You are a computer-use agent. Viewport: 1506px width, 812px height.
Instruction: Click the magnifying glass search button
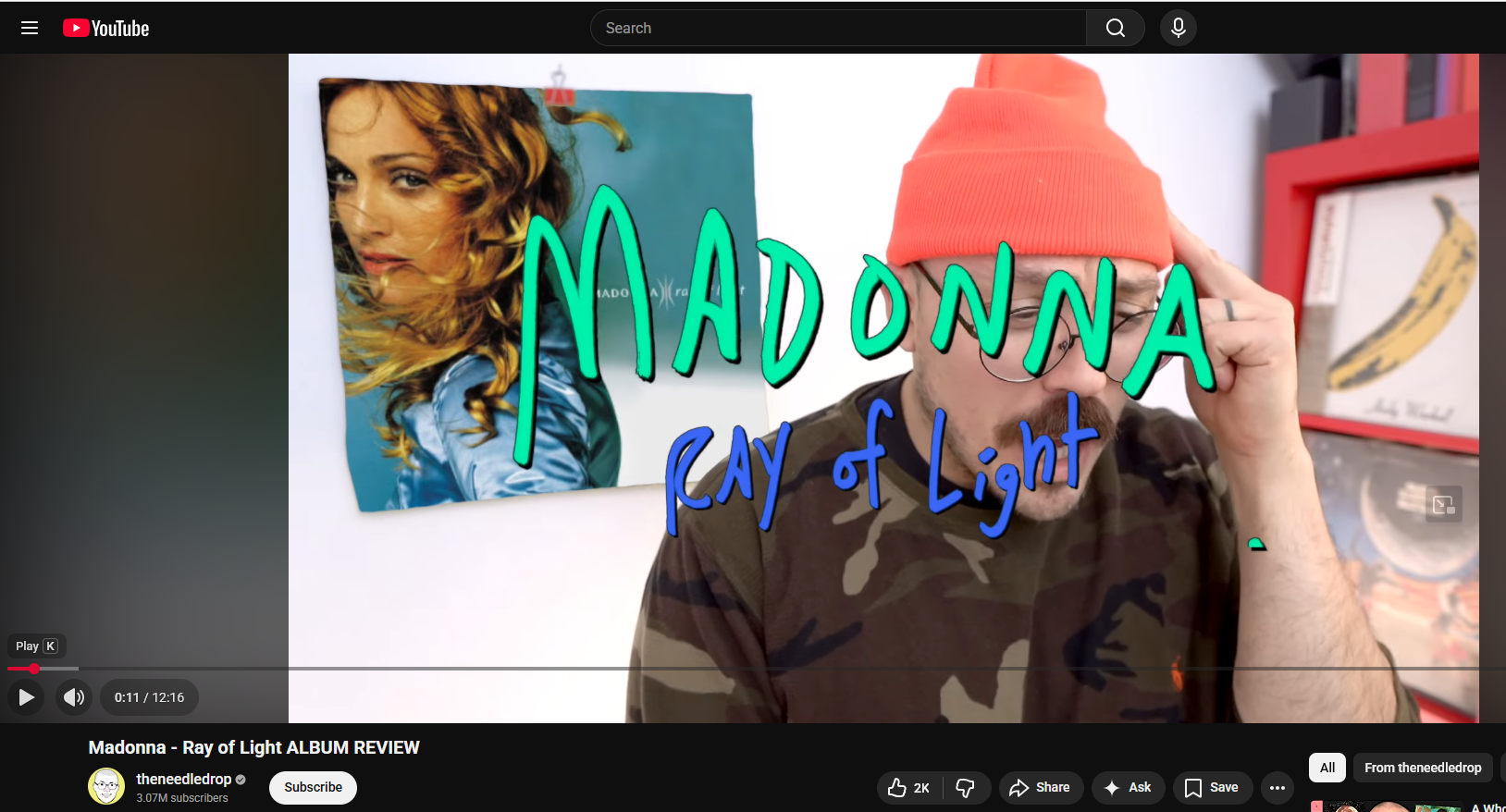pyautogui.click(x=1116, y=28)
